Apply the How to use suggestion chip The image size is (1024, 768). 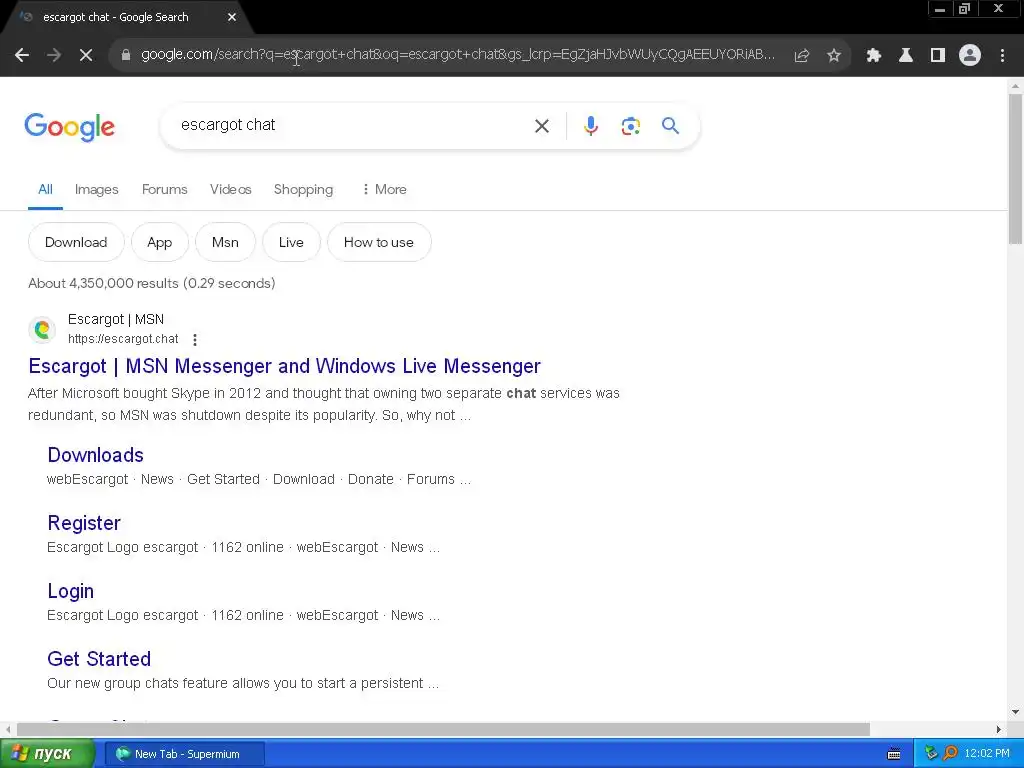379,242
